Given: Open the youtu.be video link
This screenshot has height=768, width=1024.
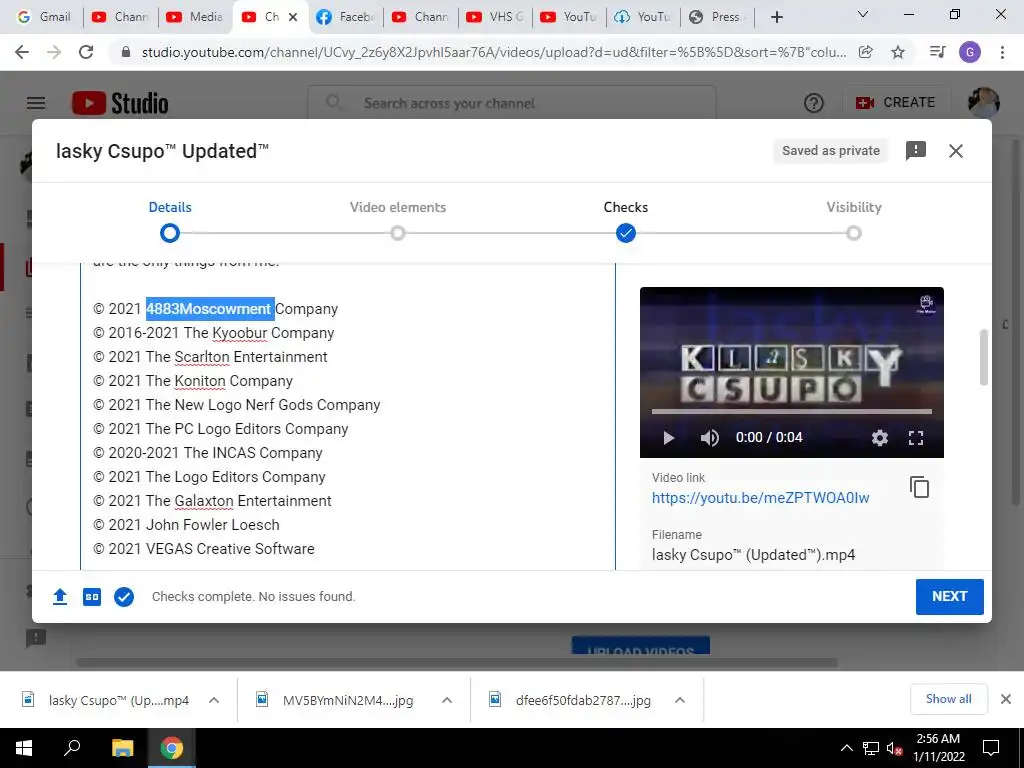Looking at the screenshot, I should point(760,498).
